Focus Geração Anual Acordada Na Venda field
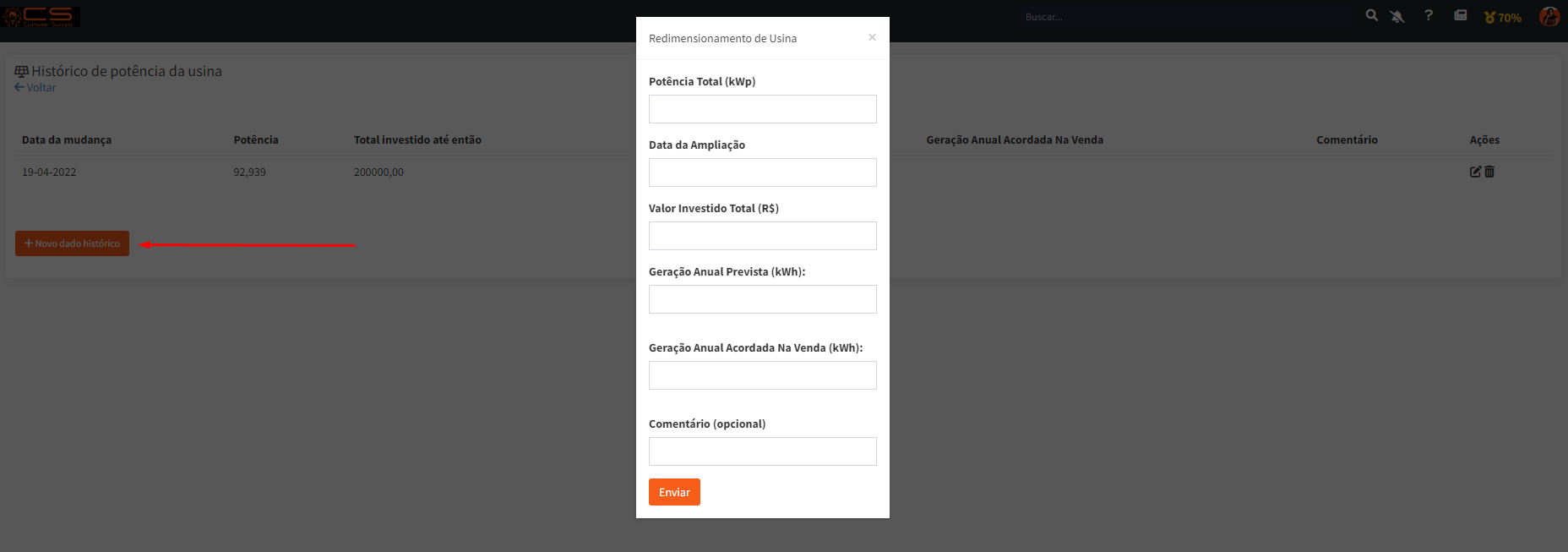1568x552 pixels. click(x=762, y=375)
